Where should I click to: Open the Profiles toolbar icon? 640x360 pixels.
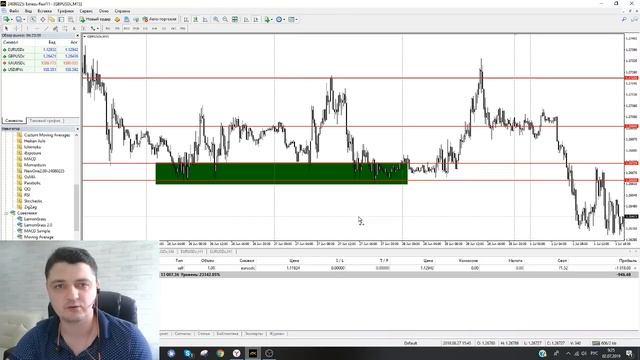[x=19, y=19]
